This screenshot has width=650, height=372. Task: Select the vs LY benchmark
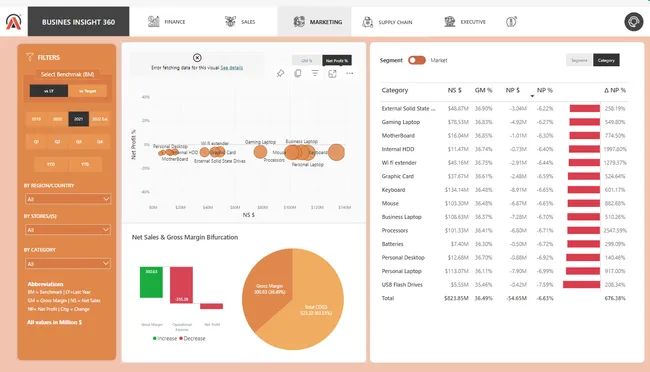point(49,91)
